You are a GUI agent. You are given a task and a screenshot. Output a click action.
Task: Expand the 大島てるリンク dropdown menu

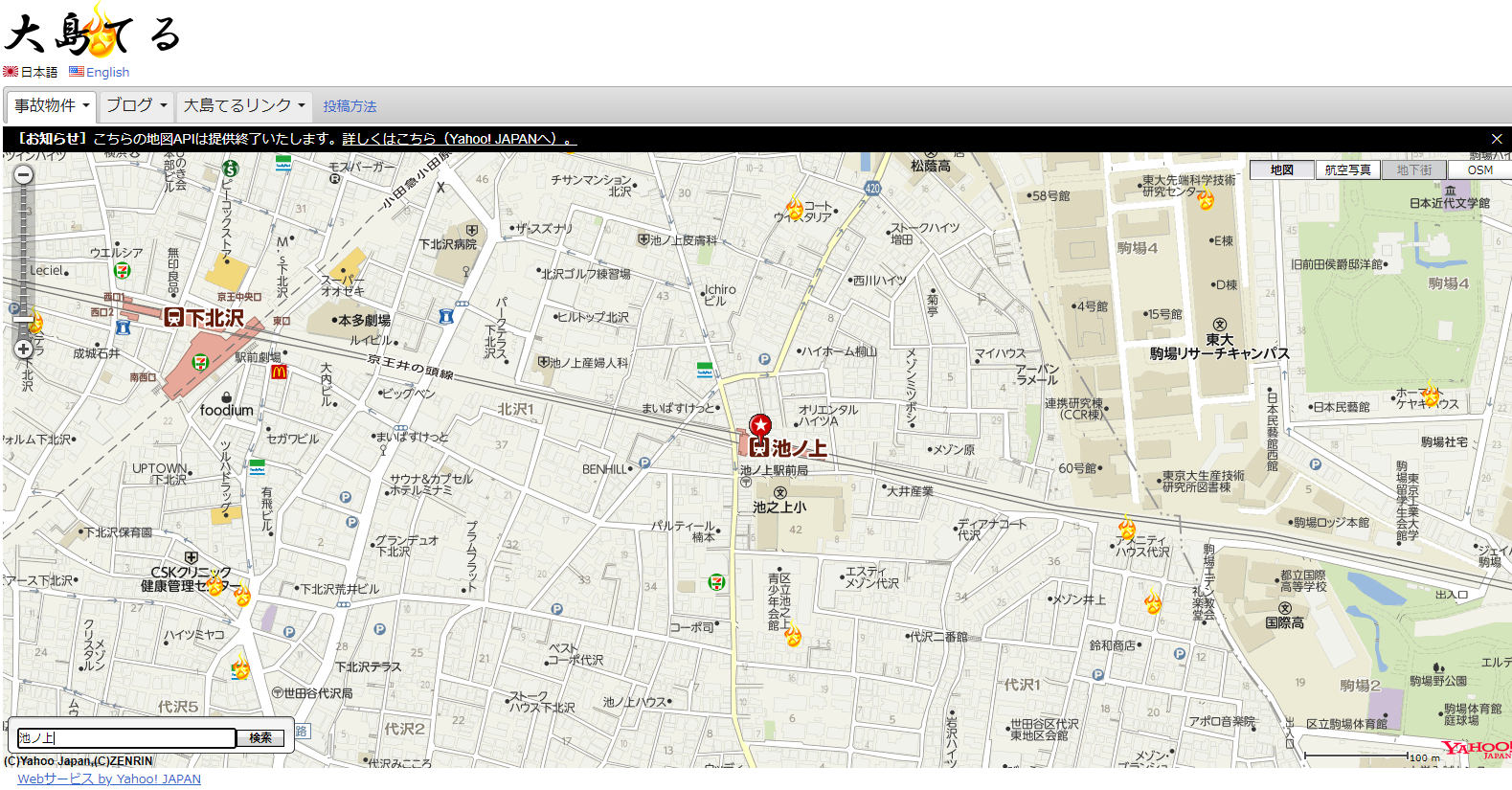click(x=244, y=105)
